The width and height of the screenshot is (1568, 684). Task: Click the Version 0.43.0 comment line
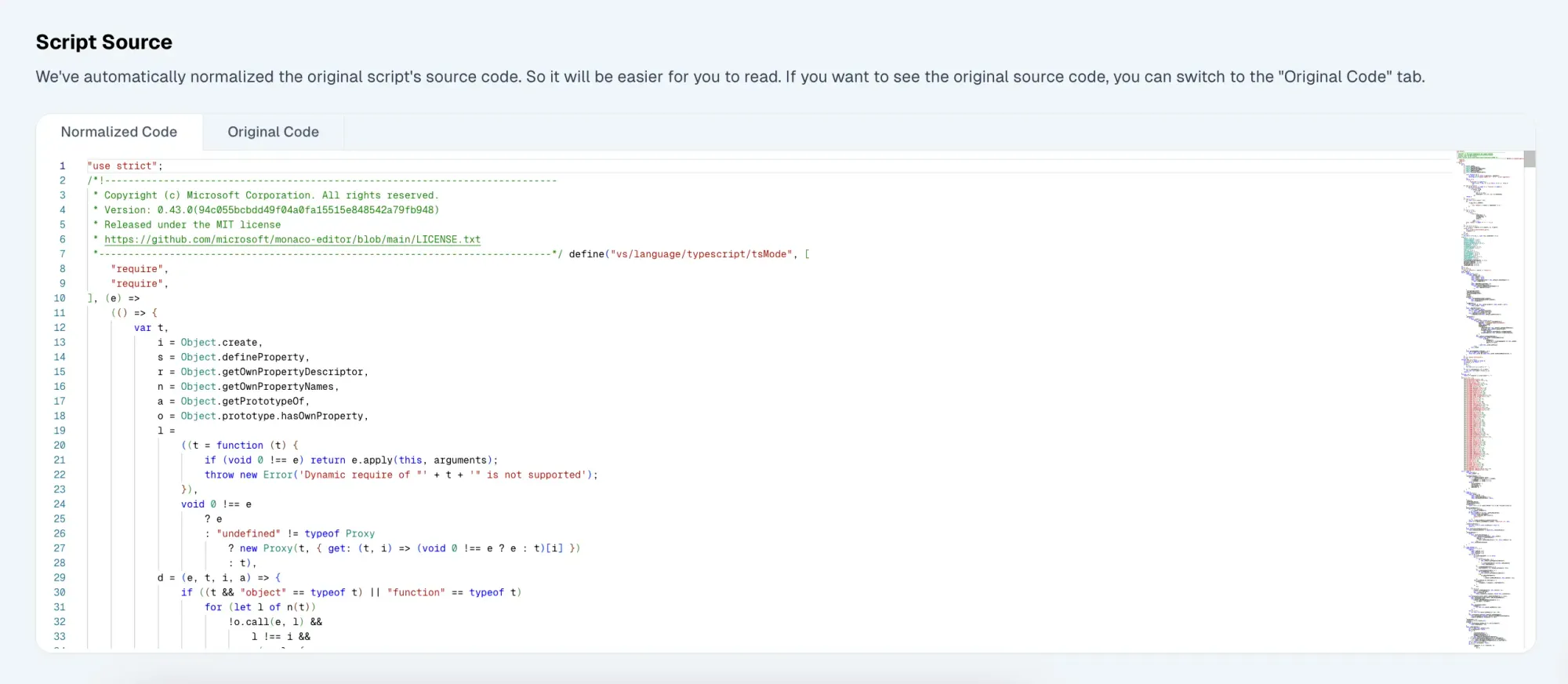266,210
